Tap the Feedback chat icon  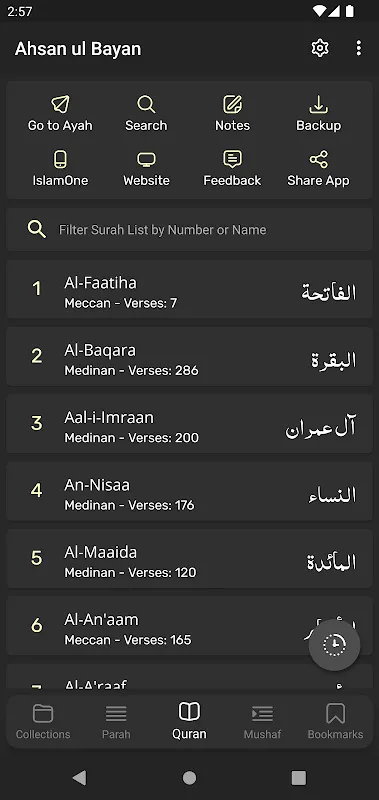point(232,160)
